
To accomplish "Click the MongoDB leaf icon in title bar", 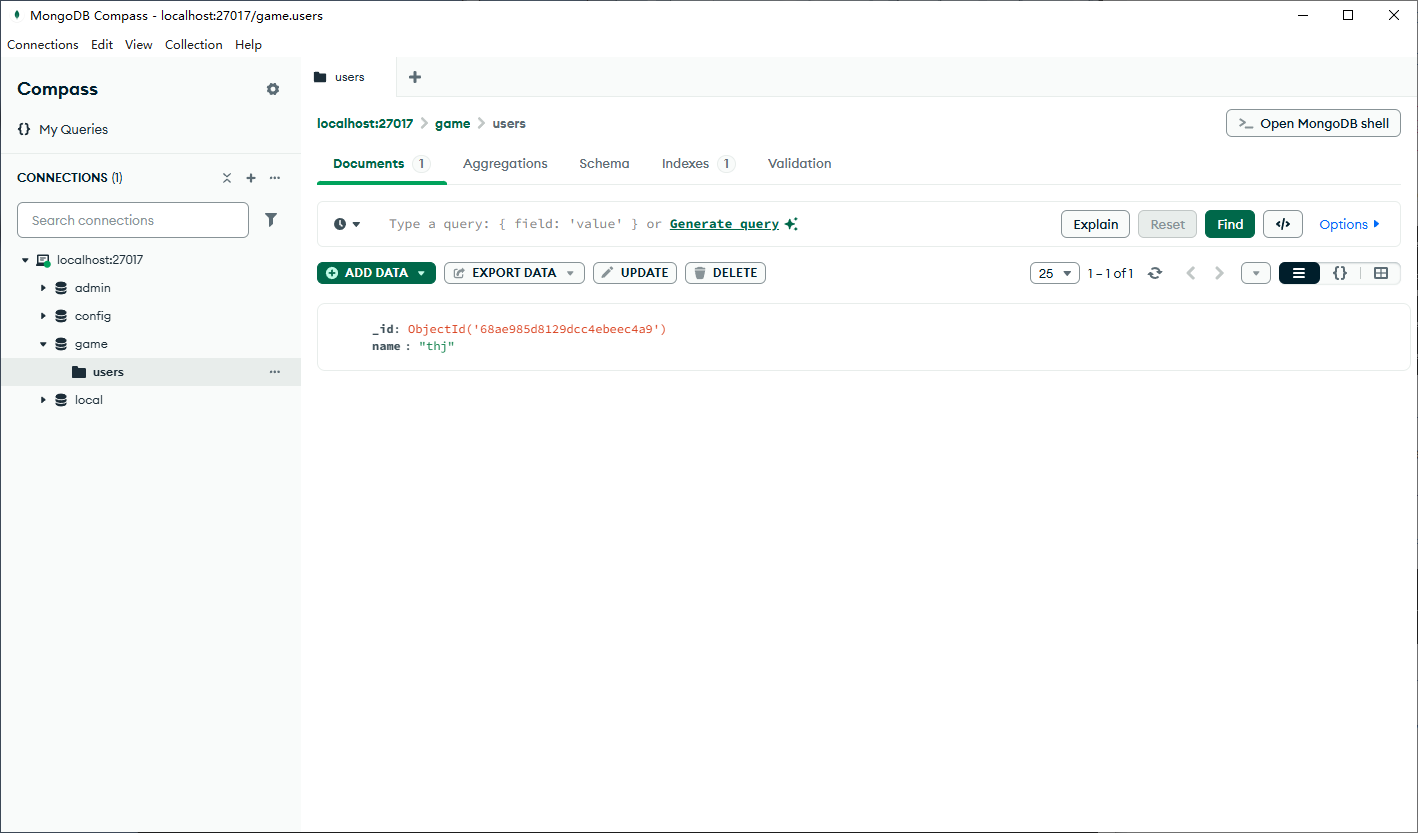I will click(16, 15).
